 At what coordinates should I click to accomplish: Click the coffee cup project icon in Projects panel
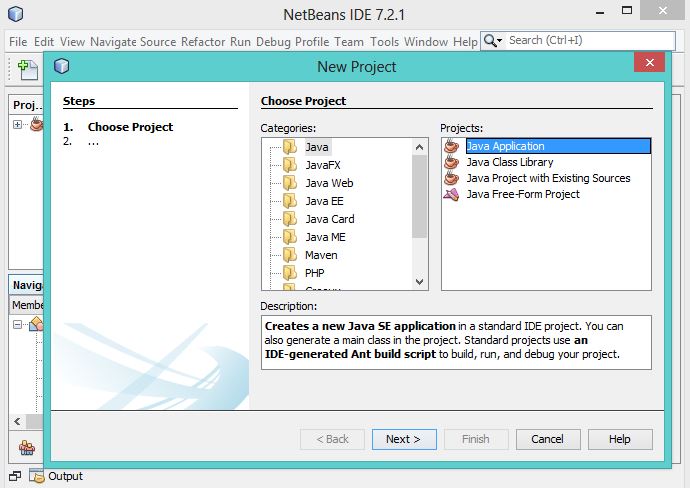[x=37, y=124]
